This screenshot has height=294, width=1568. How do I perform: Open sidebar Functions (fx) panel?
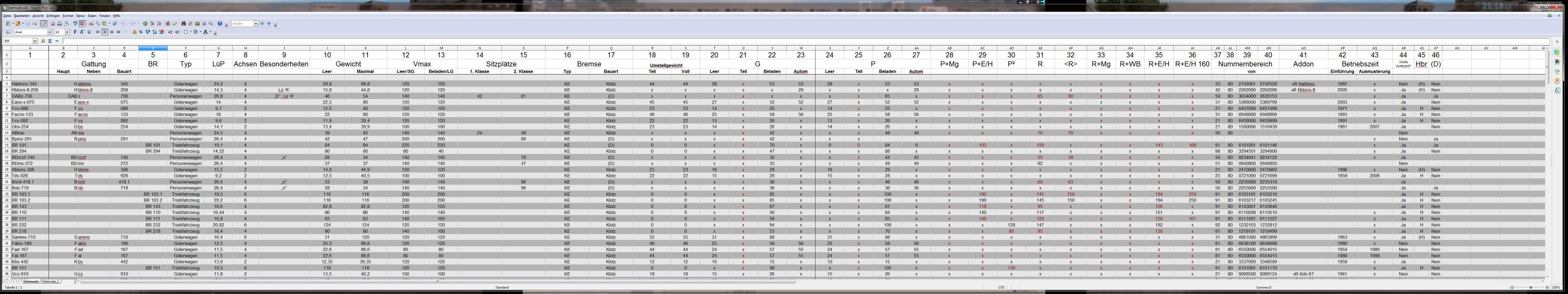tap(1558, 91)
